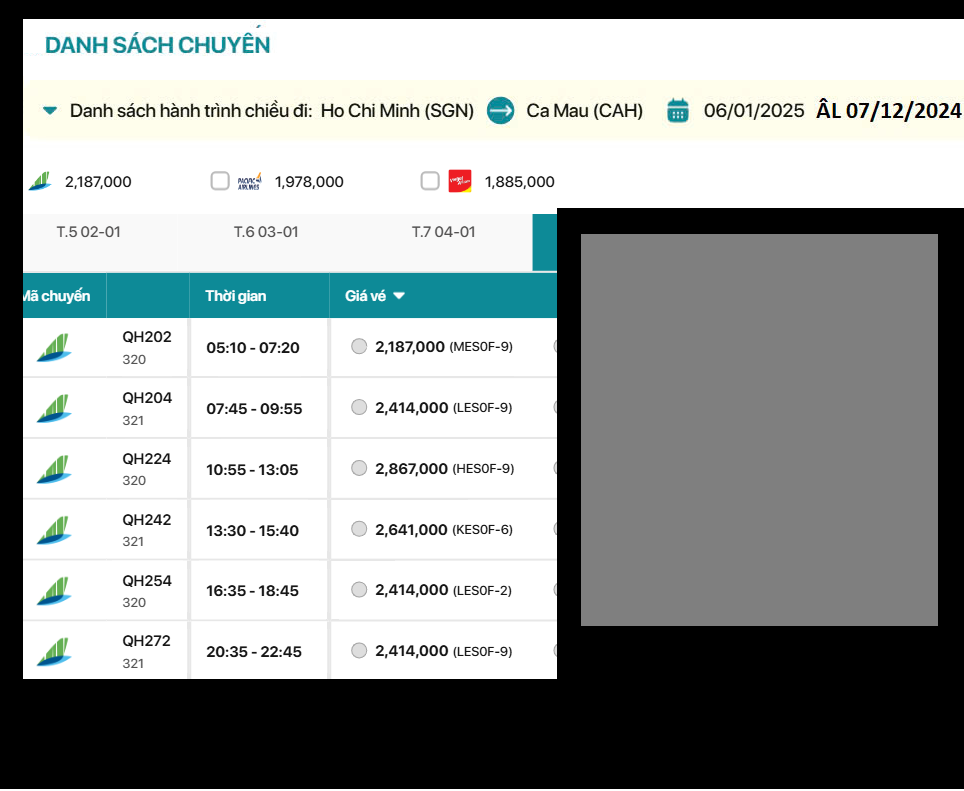Pick the 2,641,000 fare for QH242
The image size is (964, 791).
pyautogui.click(x=359, y=529)
